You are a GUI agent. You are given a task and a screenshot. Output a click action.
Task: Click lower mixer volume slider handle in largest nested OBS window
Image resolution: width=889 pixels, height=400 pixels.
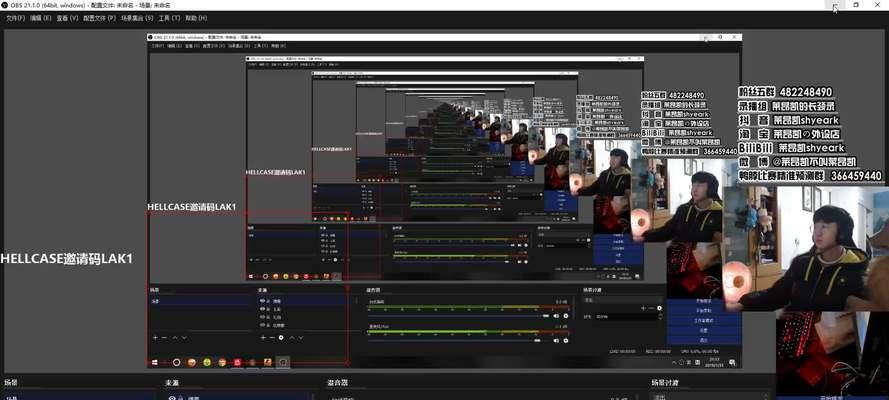click(537, 341)
